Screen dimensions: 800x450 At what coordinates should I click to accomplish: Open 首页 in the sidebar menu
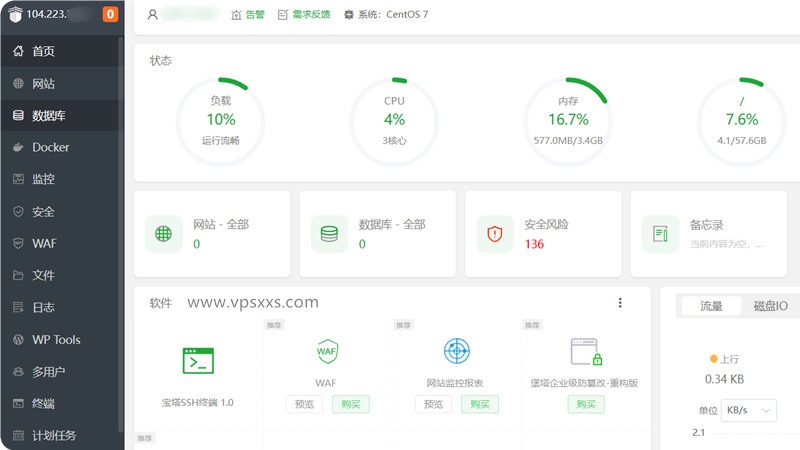(x=62, y=51)
